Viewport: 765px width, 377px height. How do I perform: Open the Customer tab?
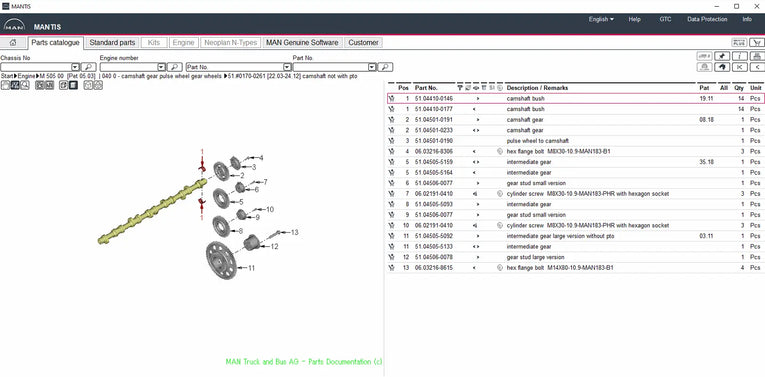[363, 42]
